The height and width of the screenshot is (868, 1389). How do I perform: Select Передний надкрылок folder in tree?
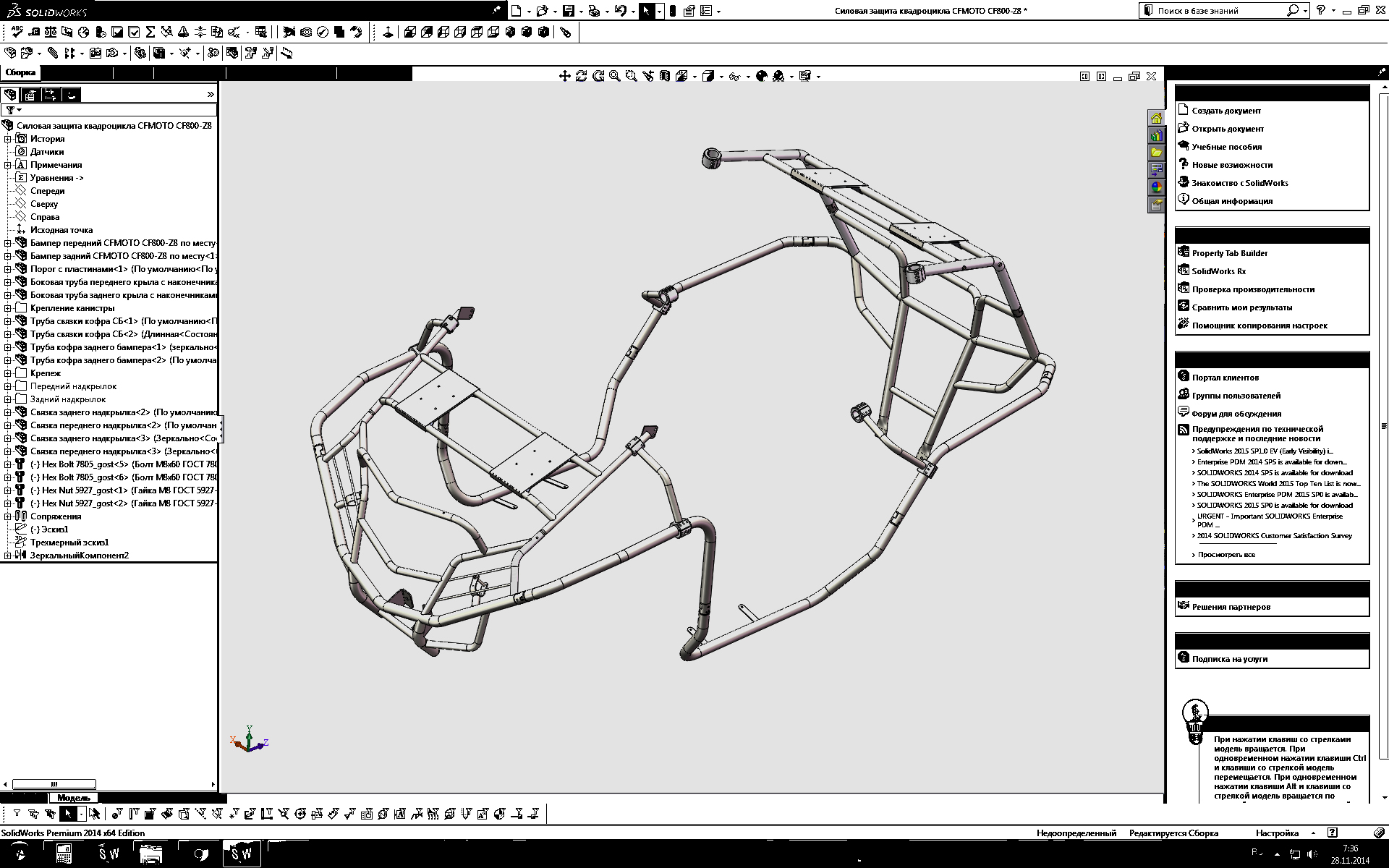click(73, 386)
